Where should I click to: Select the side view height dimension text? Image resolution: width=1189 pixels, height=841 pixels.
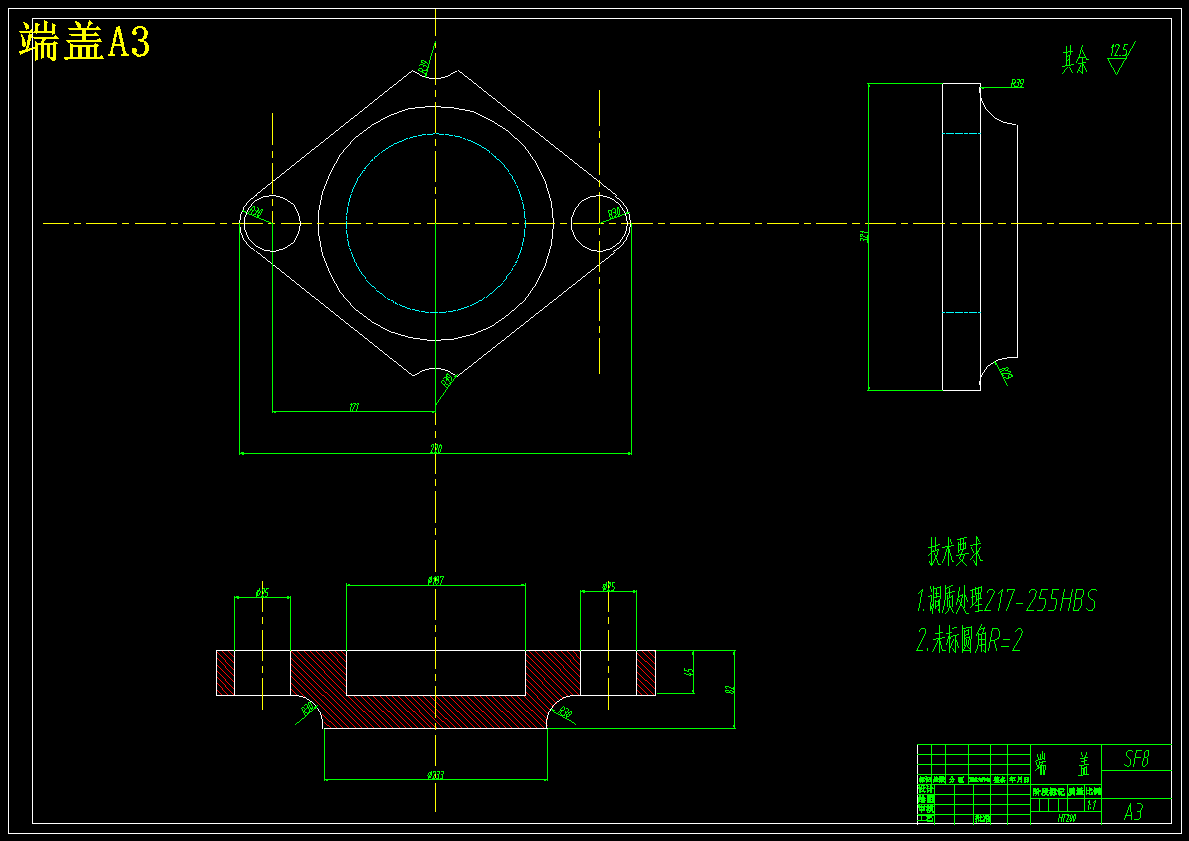coord(863,236)
